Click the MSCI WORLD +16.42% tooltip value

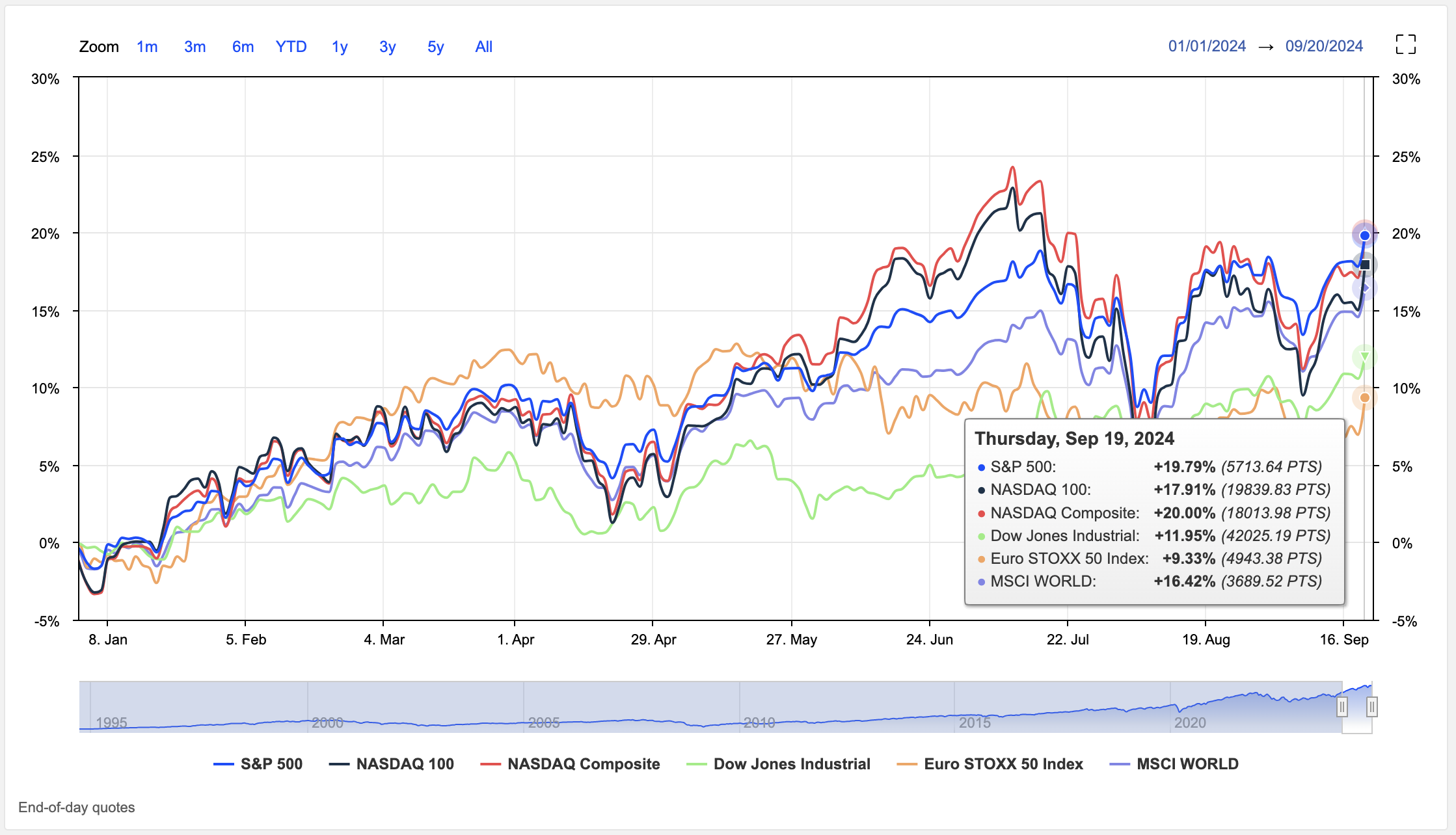[1184, 581]
